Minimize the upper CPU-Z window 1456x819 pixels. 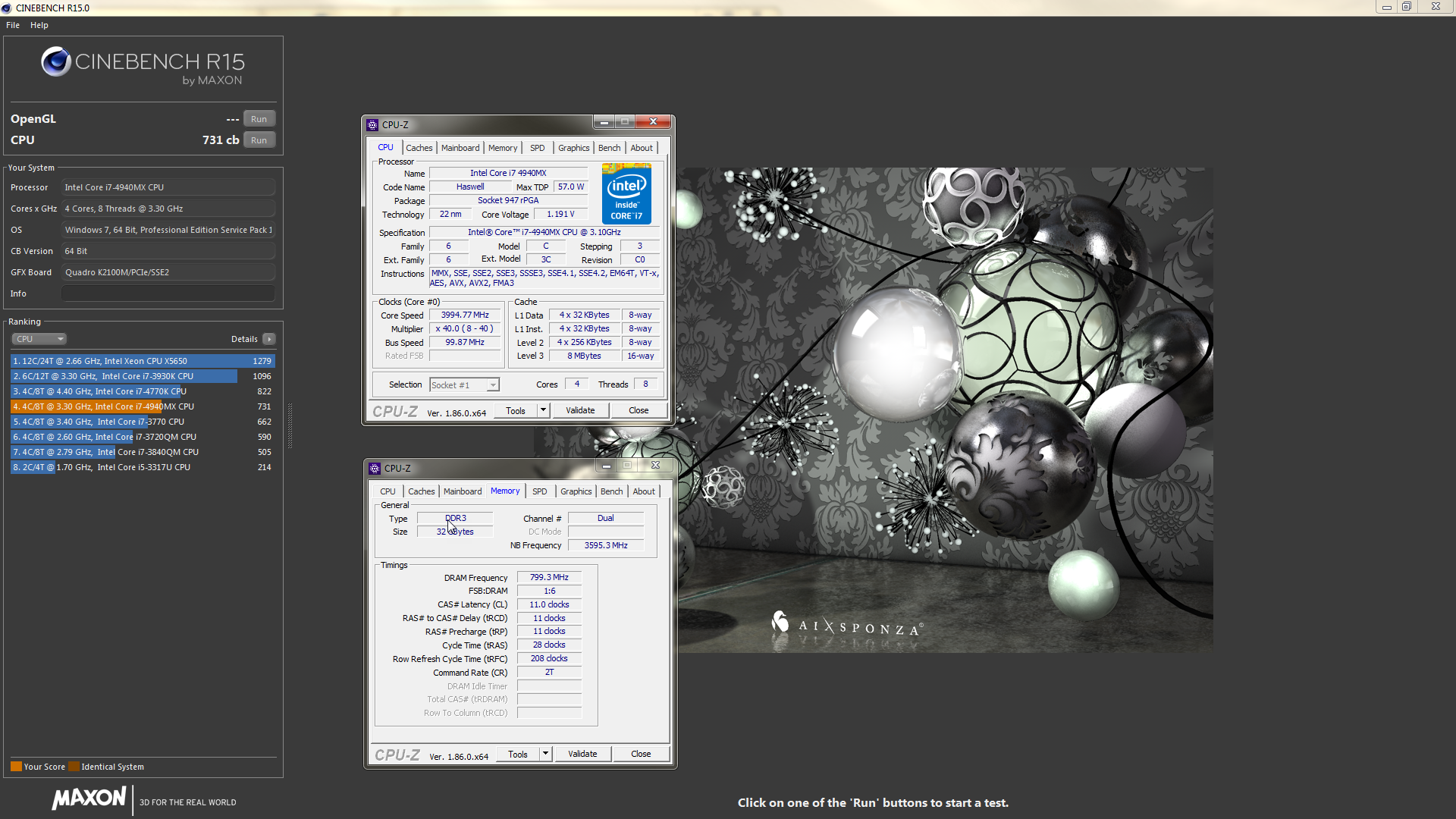click(x=604, y=122)
